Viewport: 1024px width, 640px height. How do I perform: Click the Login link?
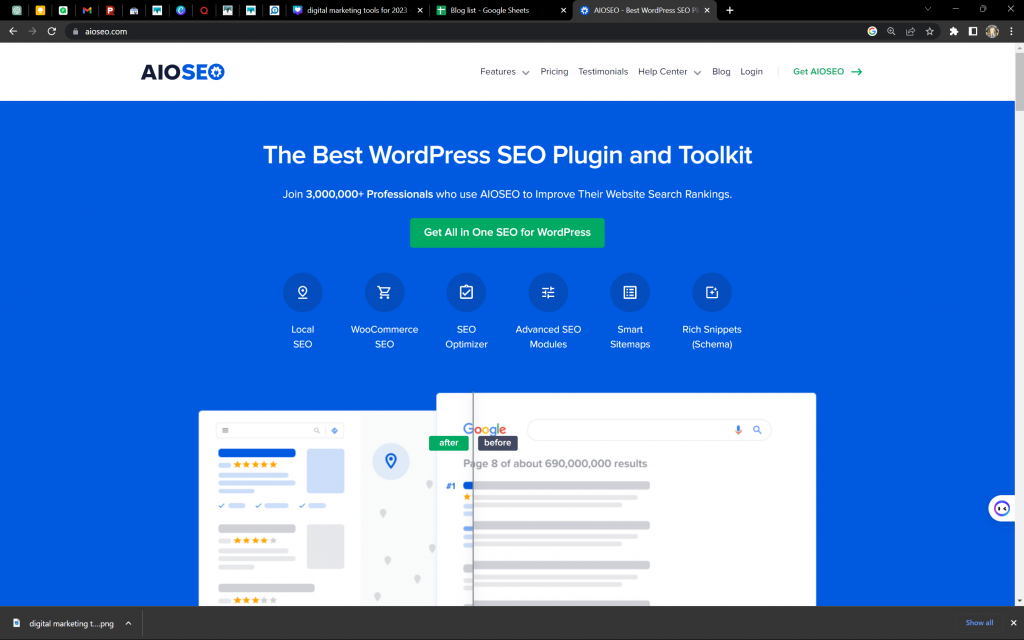(751, 72)
